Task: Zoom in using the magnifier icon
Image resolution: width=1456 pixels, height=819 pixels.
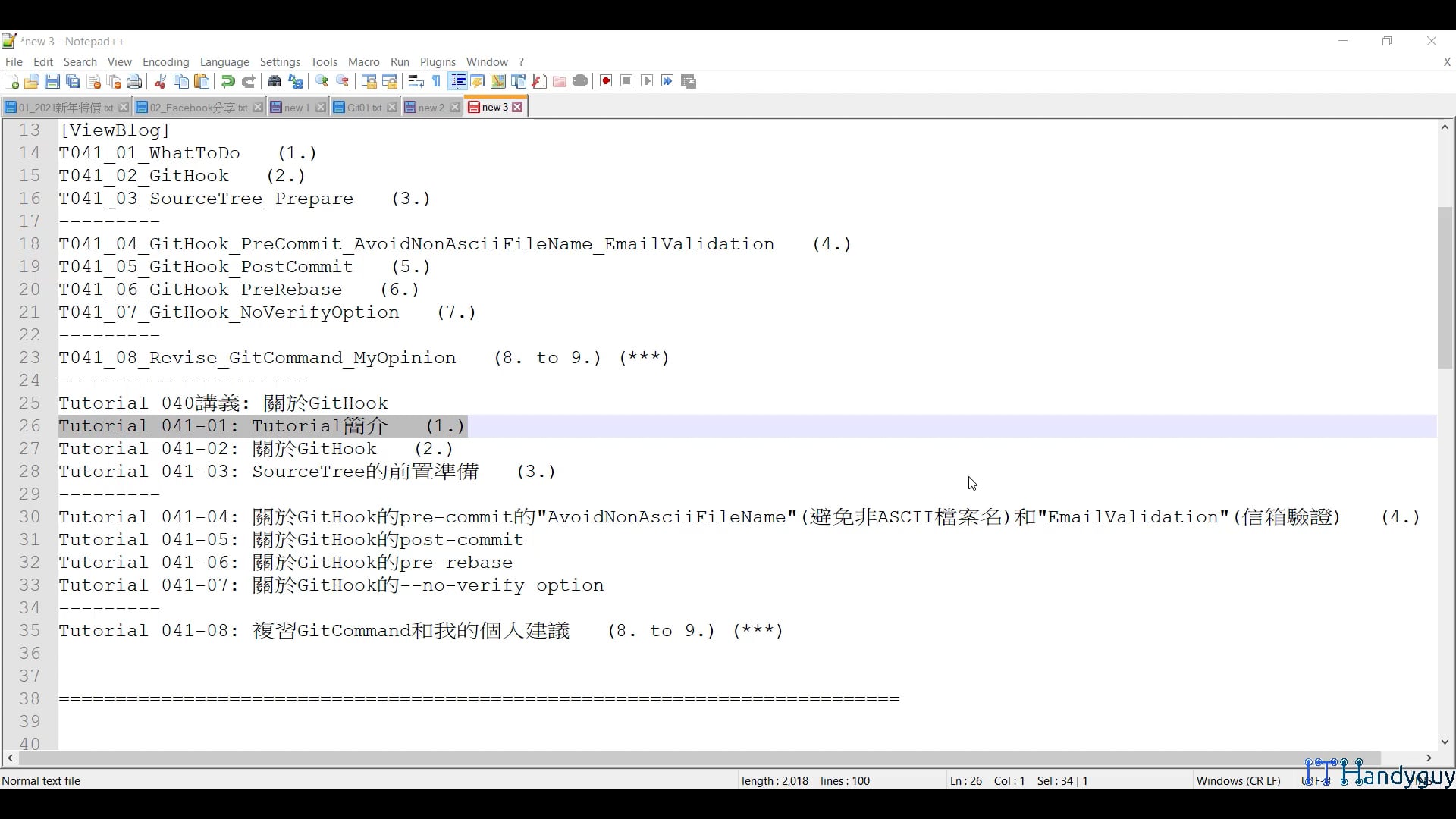Action: 322,81
